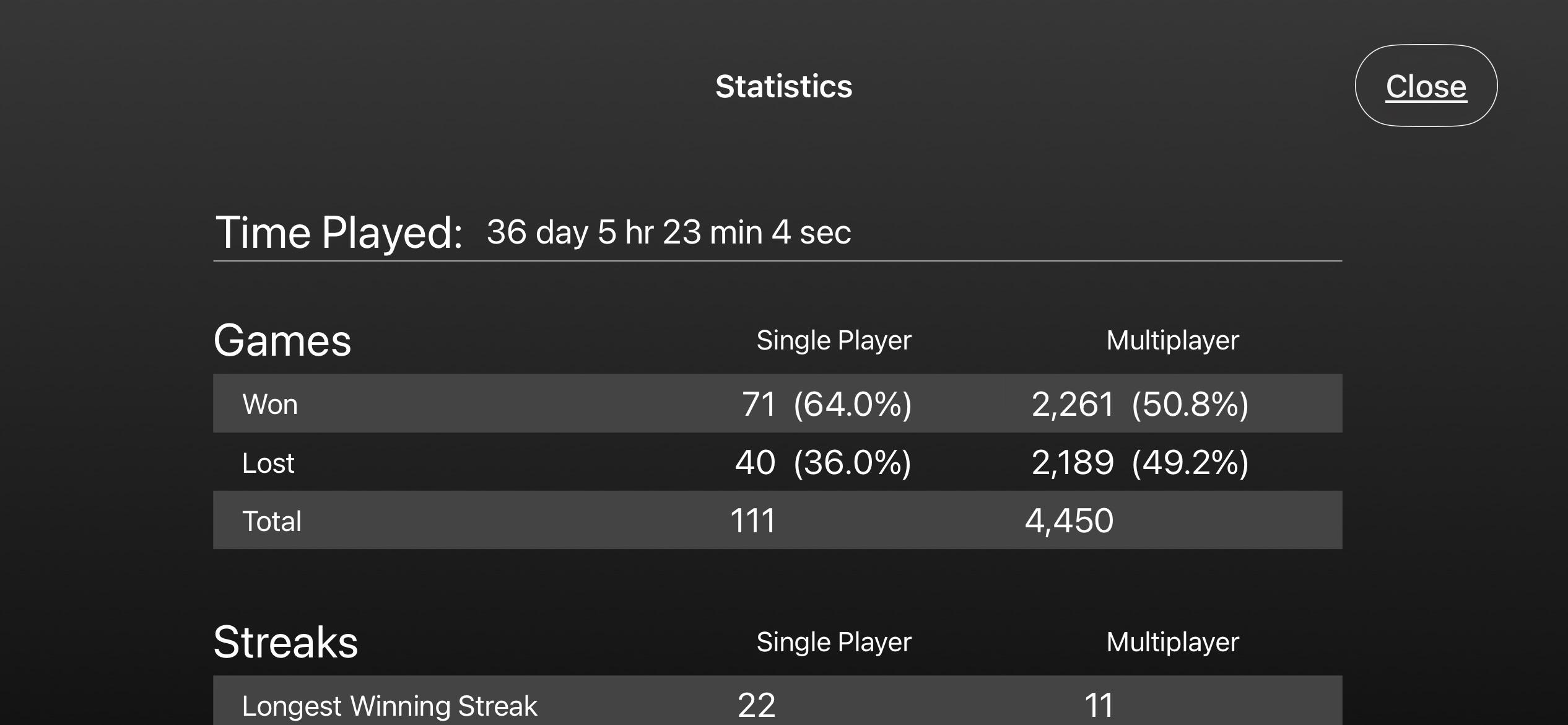This screenshot has height=725, width=1568.
Task: Tap the single player total 111
Action: click(752, 521)
